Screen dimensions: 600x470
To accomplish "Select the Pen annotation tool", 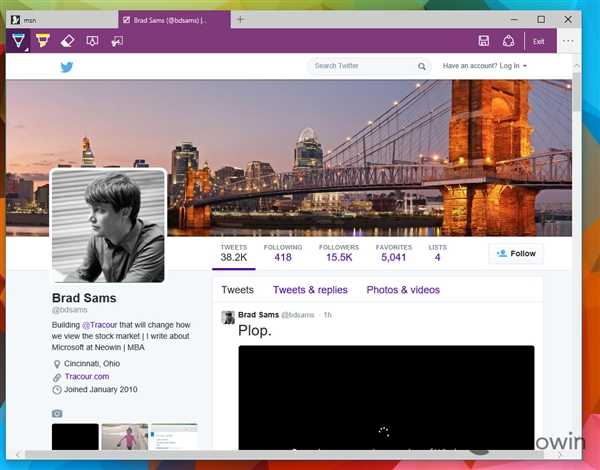I will [x=18, y=41].
